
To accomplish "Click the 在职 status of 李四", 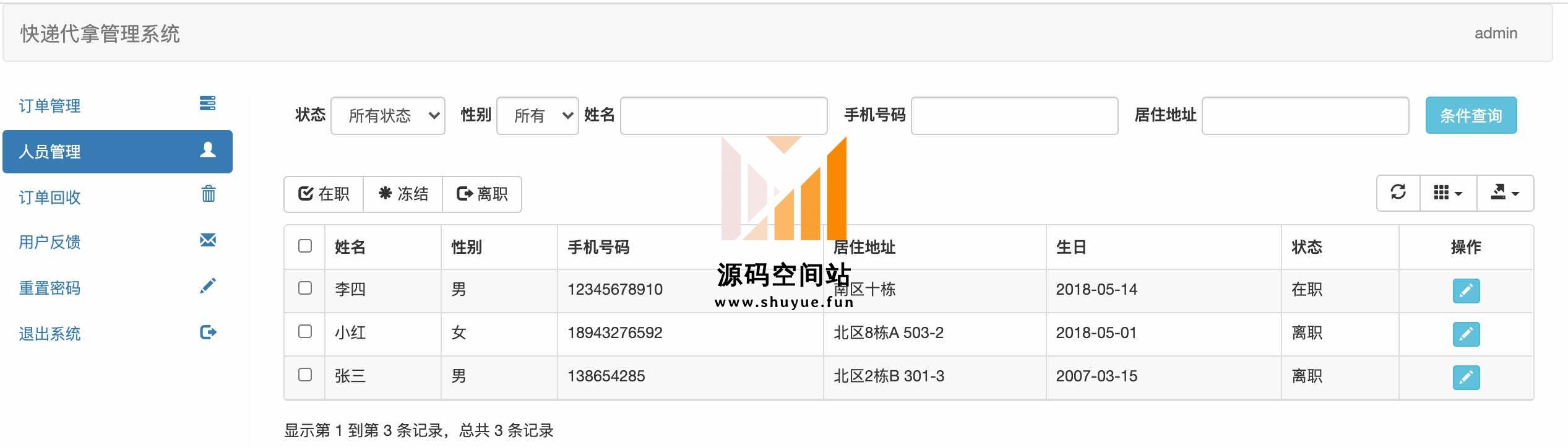I will click(1307, 289).
